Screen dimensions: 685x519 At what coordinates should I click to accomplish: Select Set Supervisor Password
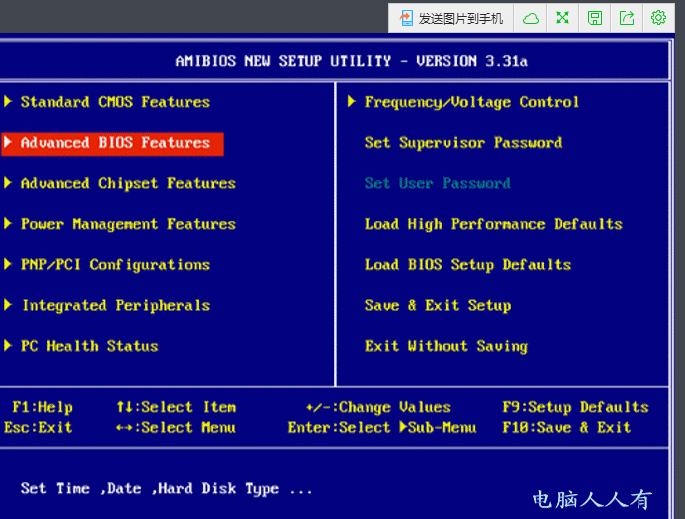(464, 143)
